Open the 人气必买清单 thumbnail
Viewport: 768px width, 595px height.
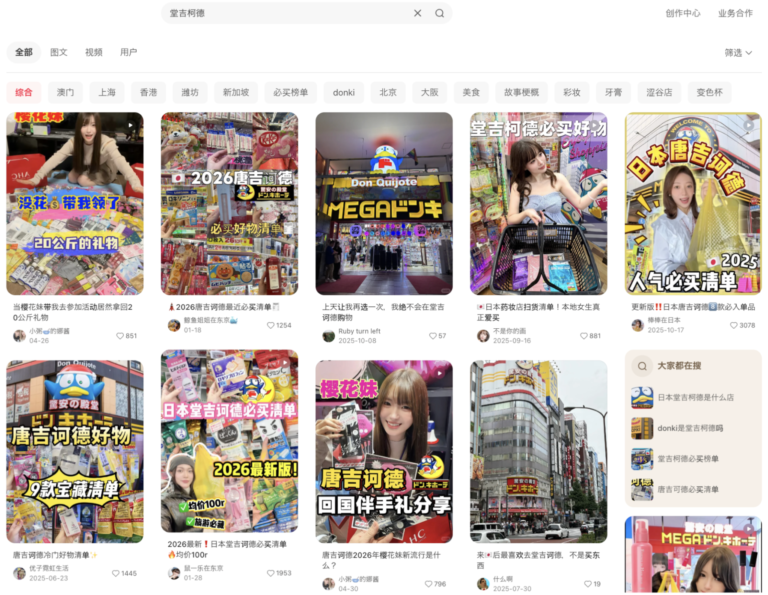point(693,204)
